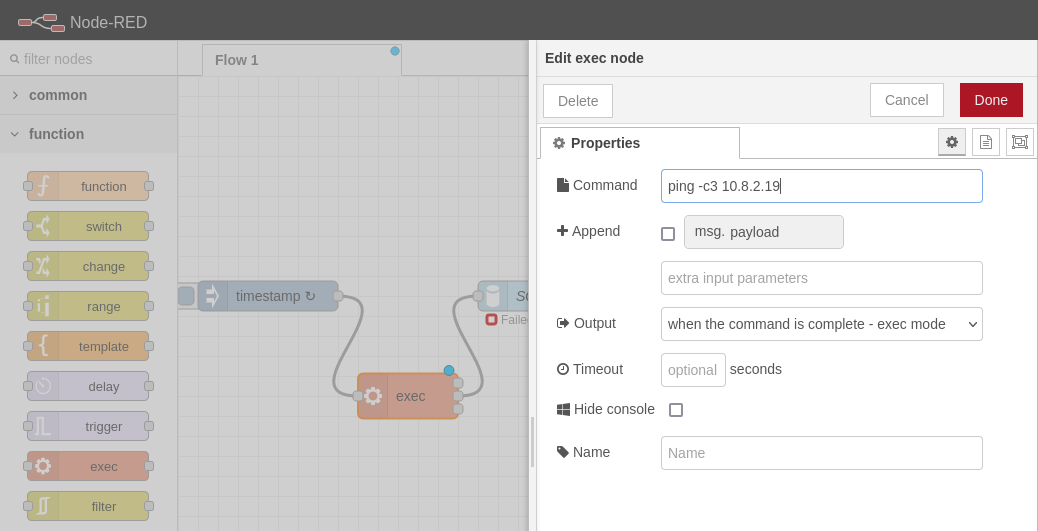Click the Edit exec node title

(594, 58)
